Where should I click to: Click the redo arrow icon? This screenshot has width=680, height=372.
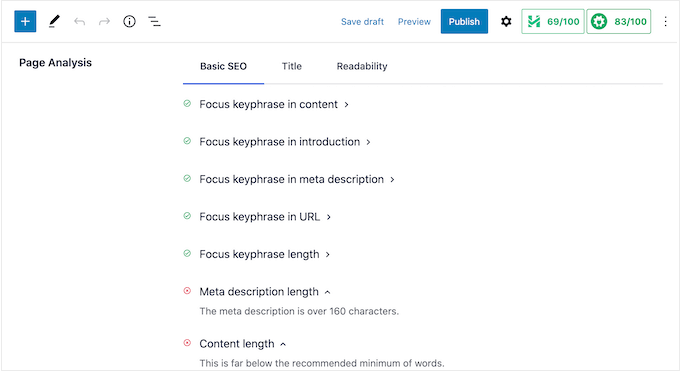coord(104,21)
